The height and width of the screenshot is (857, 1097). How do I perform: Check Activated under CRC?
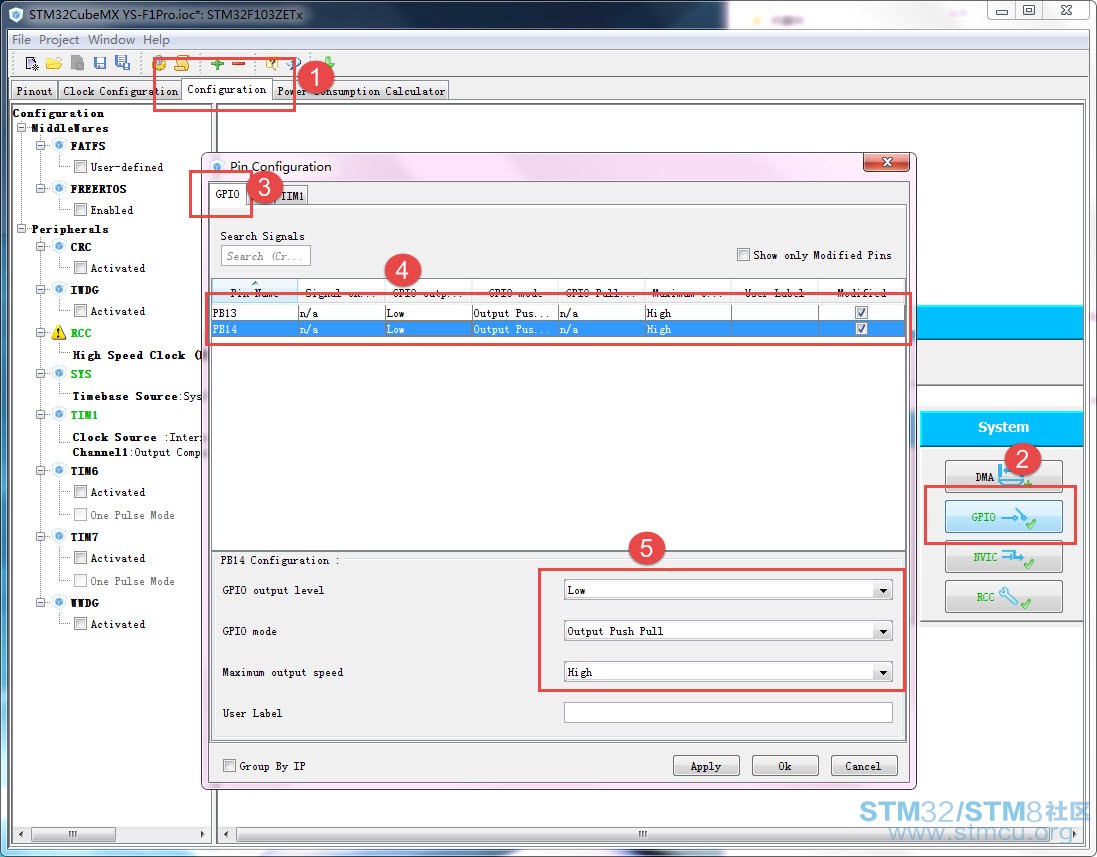point(81,267)
